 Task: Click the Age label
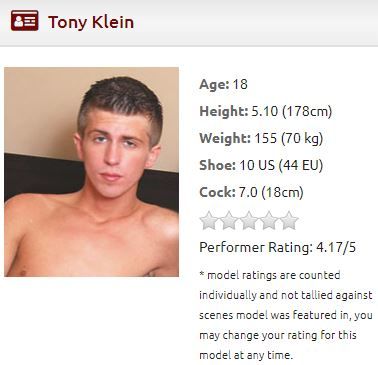click(x=214, y=84)
